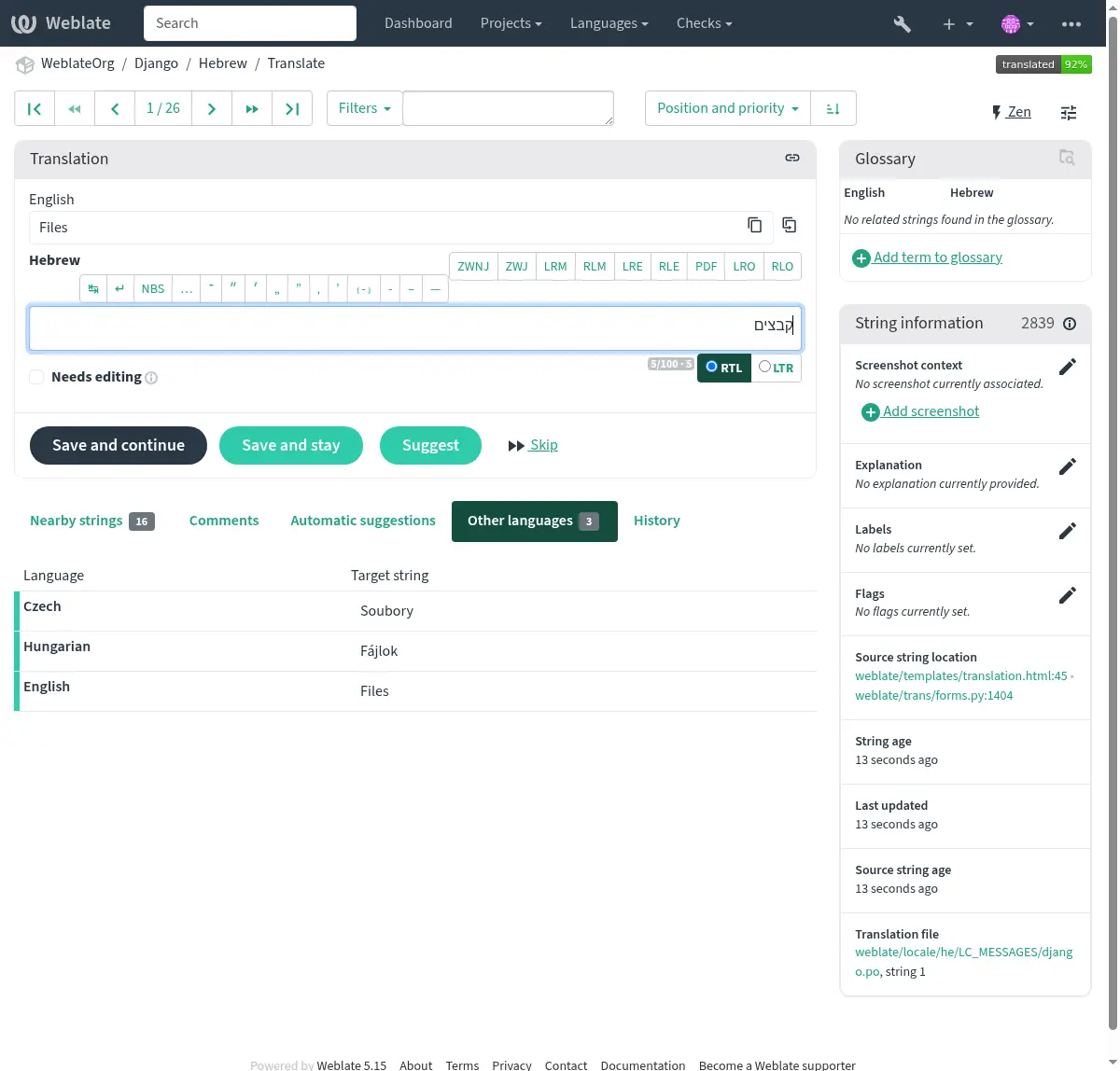Edit Labels pencil icon
The image size is (1120, 1071).
[x=1068, y=531]
